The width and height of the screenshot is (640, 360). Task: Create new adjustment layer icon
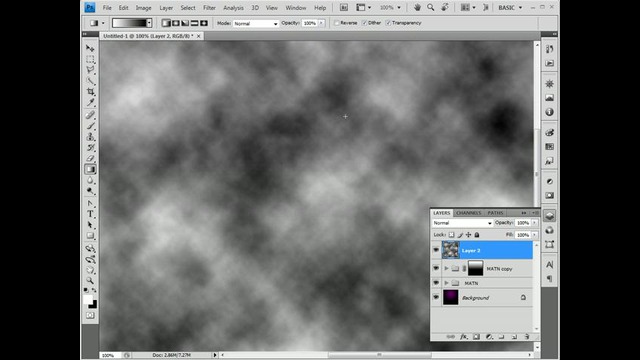(x=489, y=337)
